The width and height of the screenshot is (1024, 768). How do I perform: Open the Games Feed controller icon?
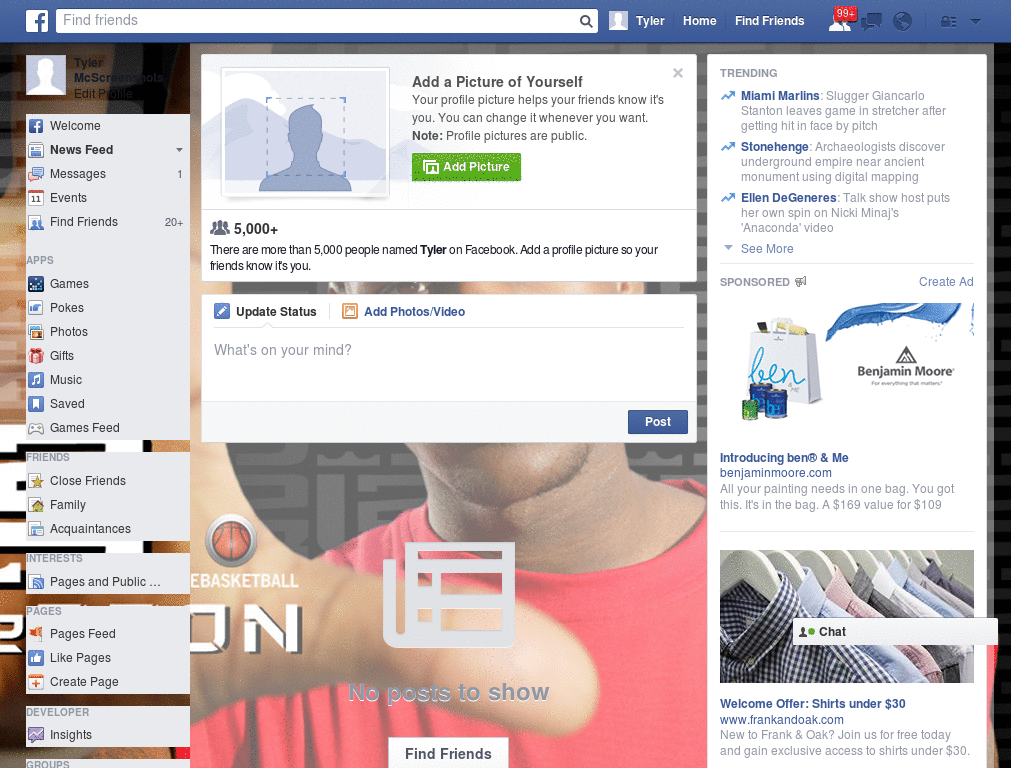coord(36,428)
